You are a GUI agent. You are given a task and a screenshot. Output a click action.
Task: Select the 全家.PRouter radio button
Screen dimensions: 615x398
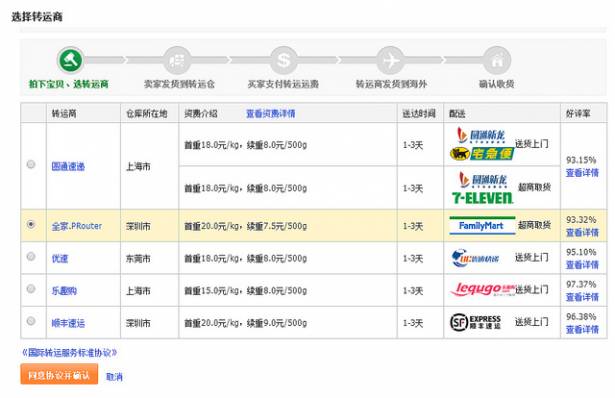click(31, 224)
